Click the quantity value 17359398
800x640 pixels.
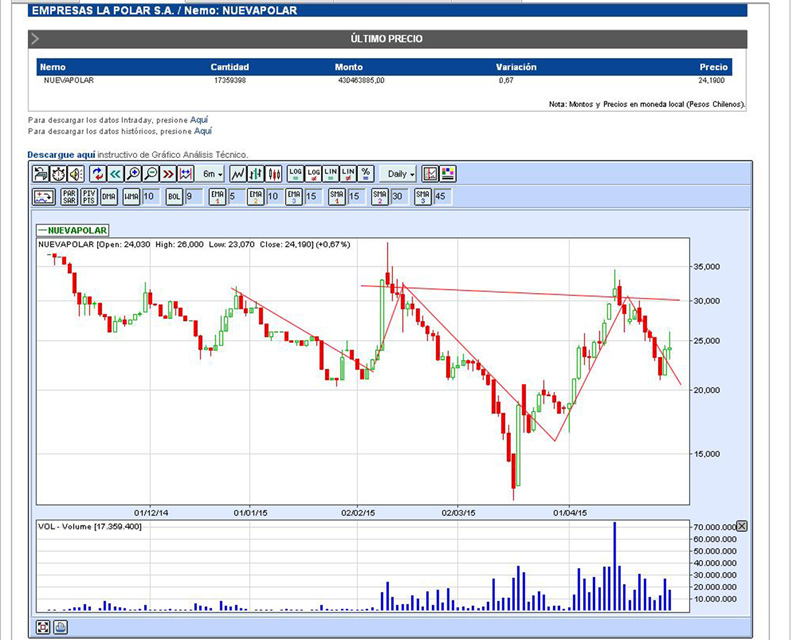230,81
